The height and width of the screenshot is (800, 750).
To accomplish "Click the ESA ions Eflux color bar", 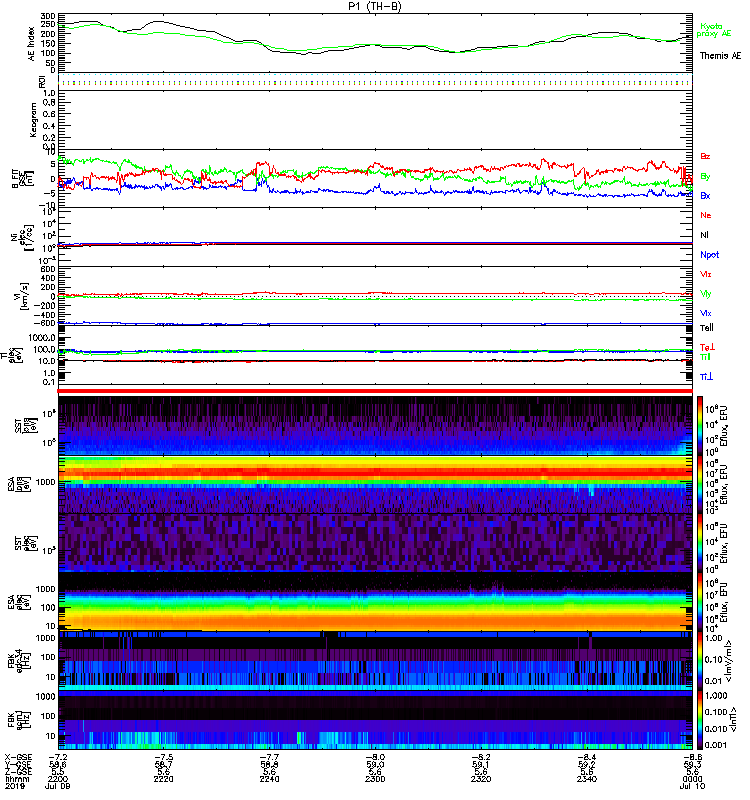I will (699, 484).
